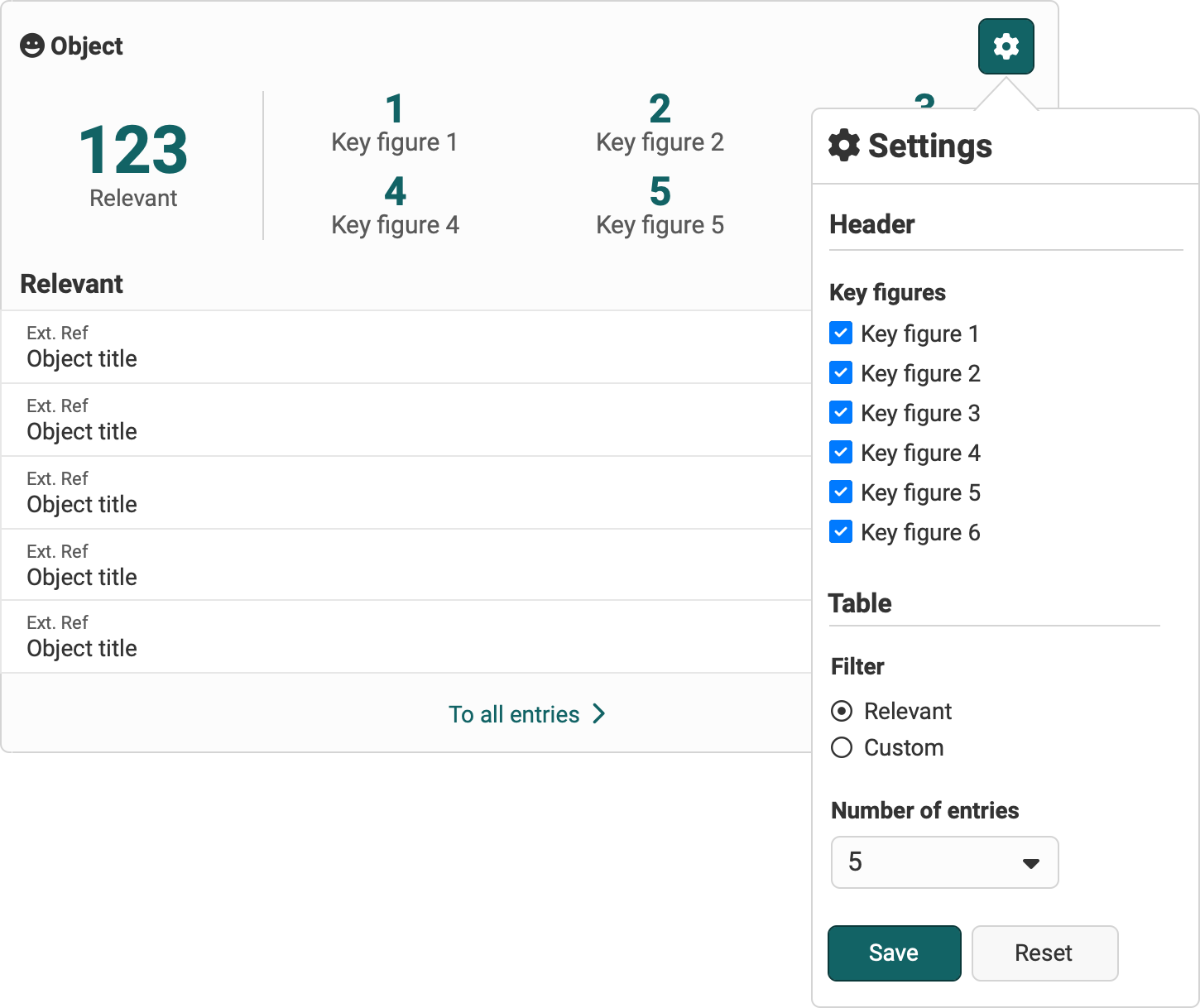This screenshot has width=1200, height=1008.
Task: Click the Header section label in Settings
Action: (871, 223)
